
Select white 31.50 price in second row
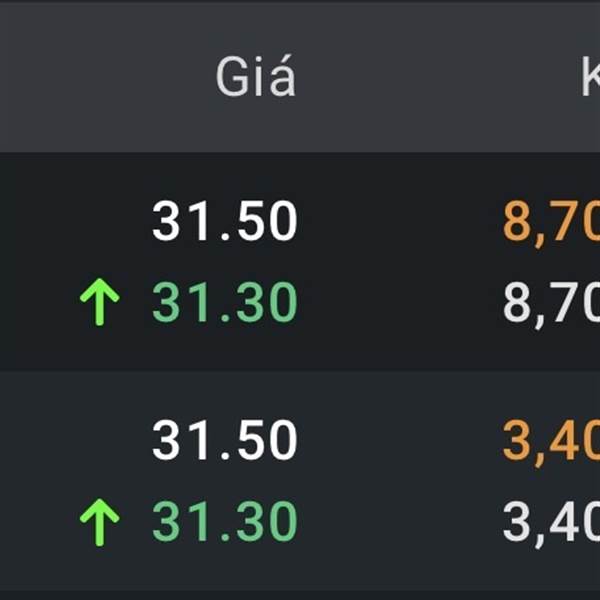tap(225, 441)
